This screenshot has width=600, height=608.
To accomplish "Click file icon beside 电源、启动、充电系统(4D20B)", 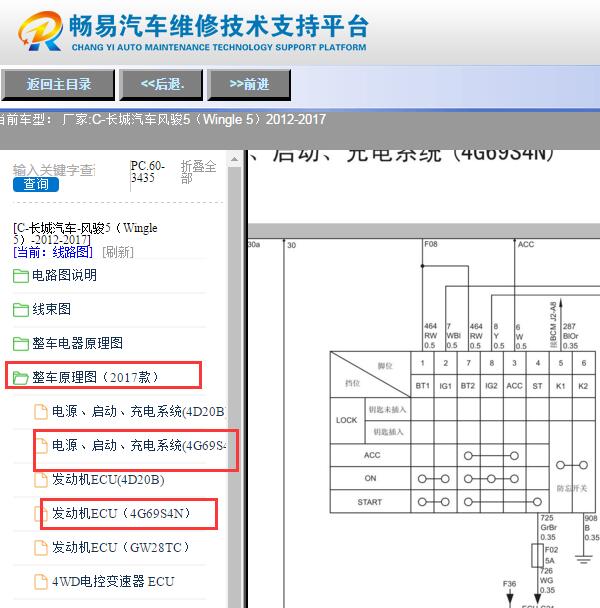I will point(41,412).
